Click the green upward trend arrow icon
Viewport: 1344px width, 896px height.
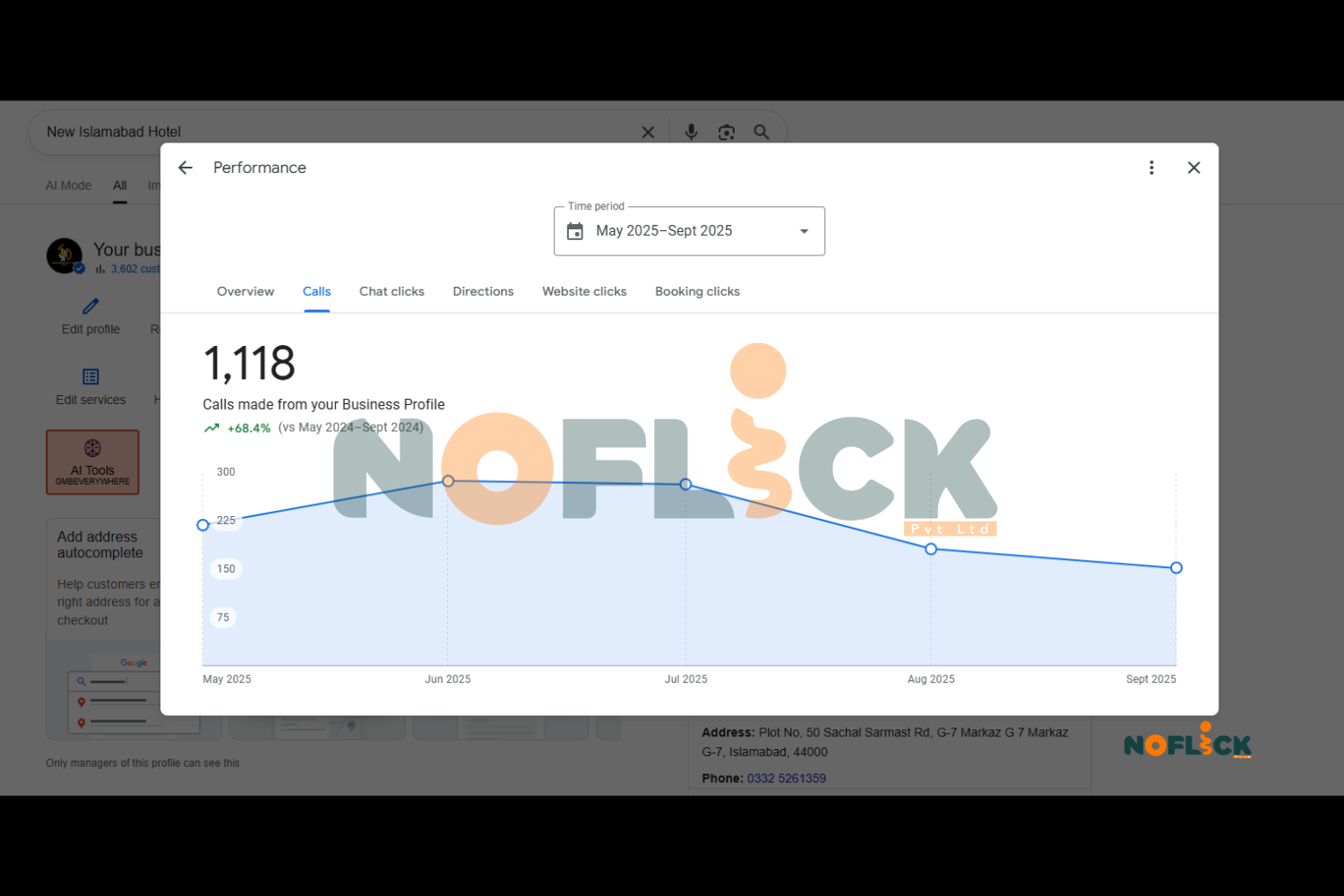pyautogui.click(x=211, y=428)
